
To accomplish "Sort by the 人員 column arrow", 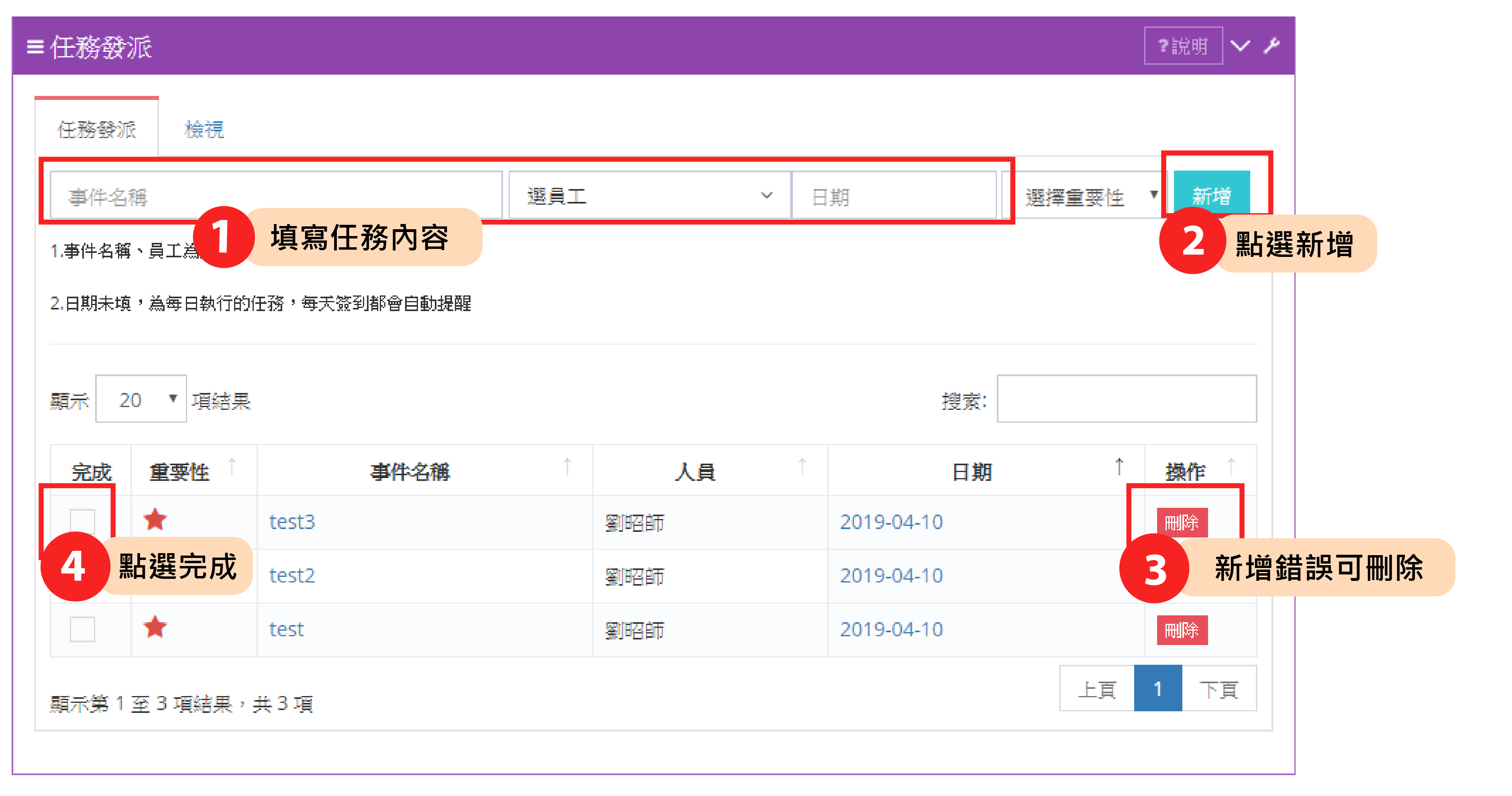I will pos(802,467).
